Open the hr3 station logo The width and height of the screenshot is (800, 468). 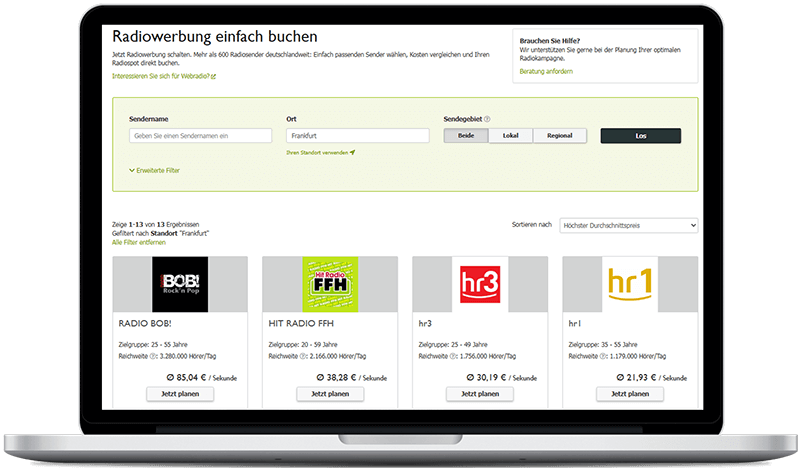[480, 284]
